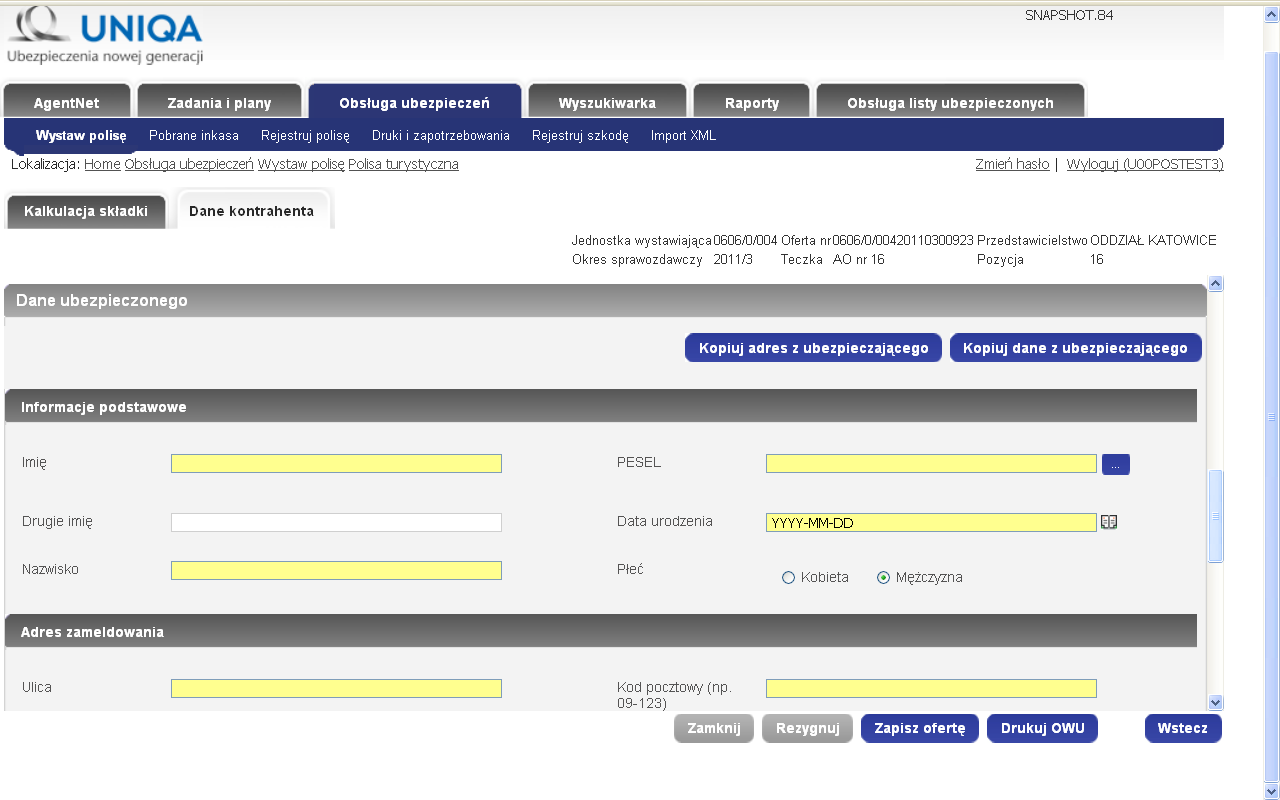Image resolution: width=1280 pixels, height=800 pixels.
Task: Focus the Ulica input field
Action: click(336, 688)
